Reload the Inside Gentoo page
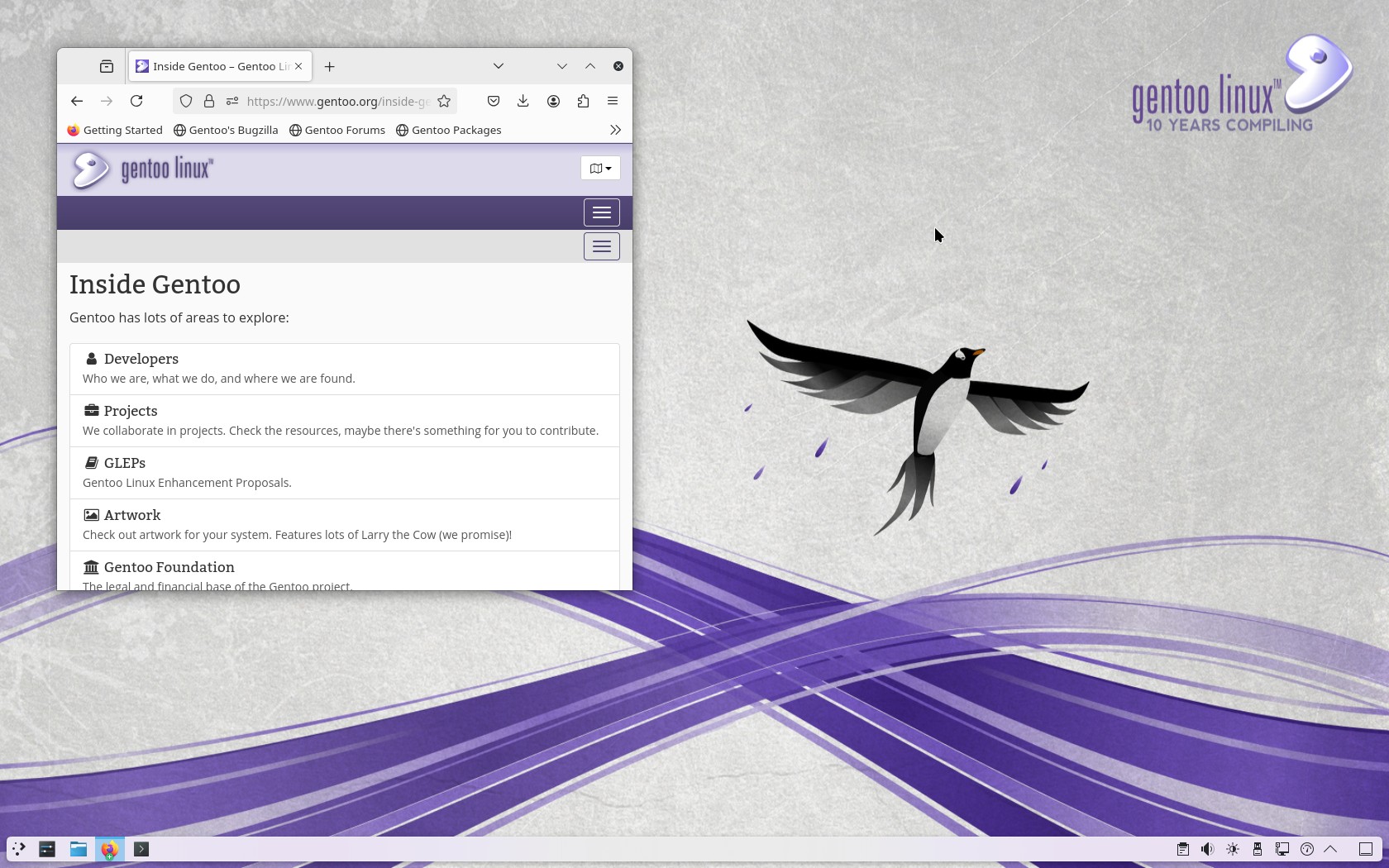The image size is (1389, 868). pos(136,101)
